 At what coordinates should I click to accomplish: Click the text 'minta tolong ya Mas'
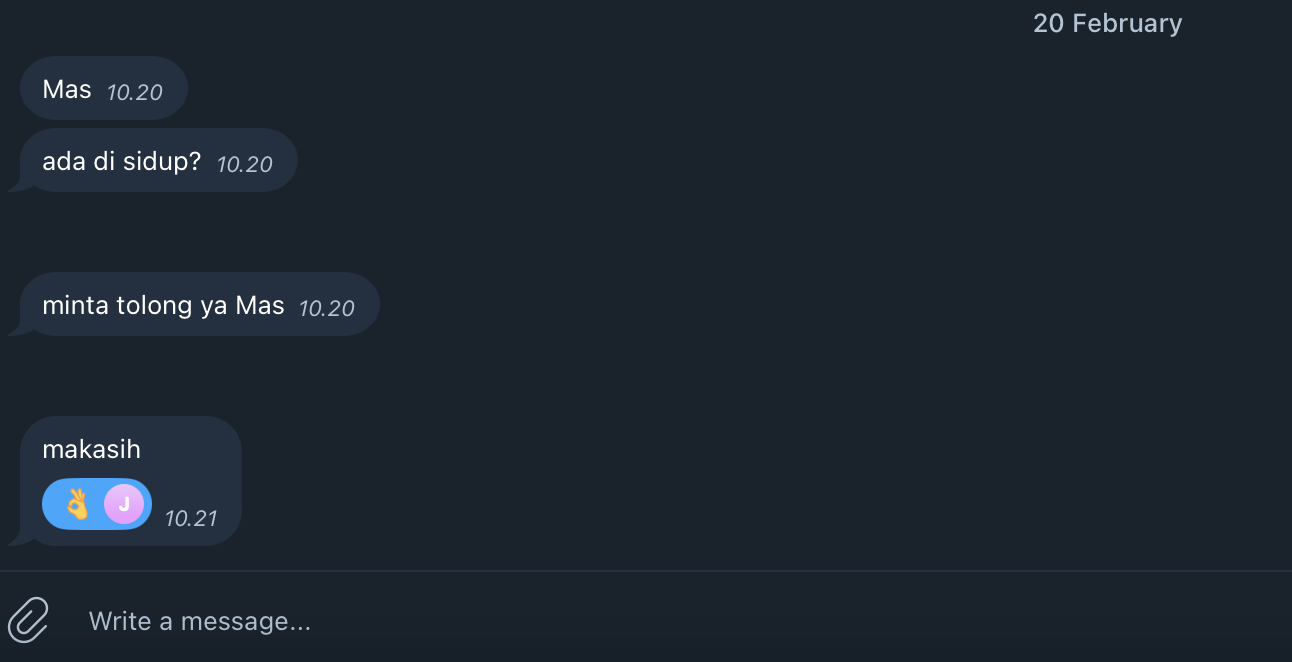coord(163,305)
